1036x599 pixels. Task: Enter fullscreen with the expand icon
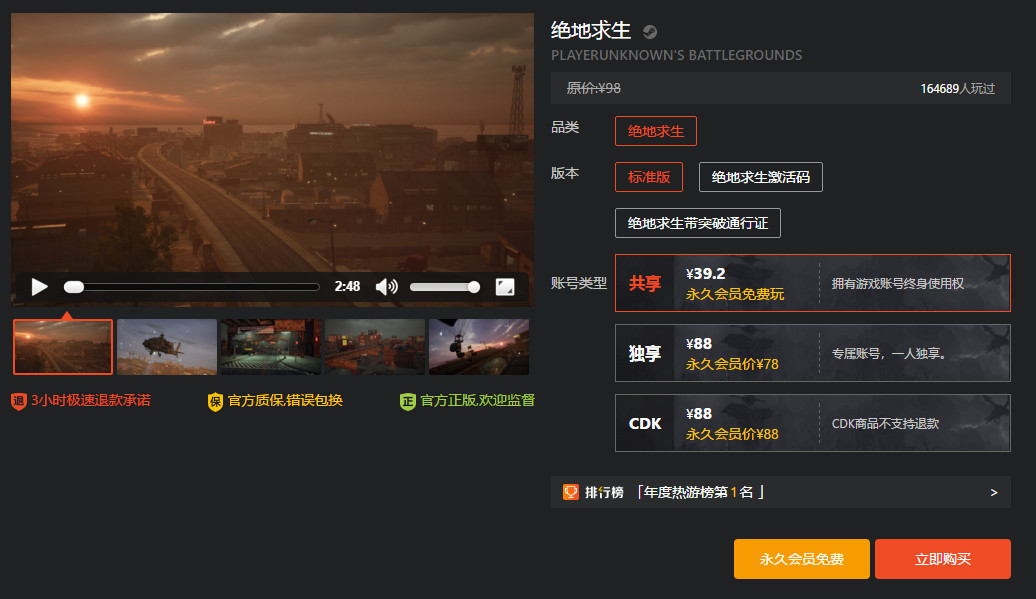(x=505, y=287)
